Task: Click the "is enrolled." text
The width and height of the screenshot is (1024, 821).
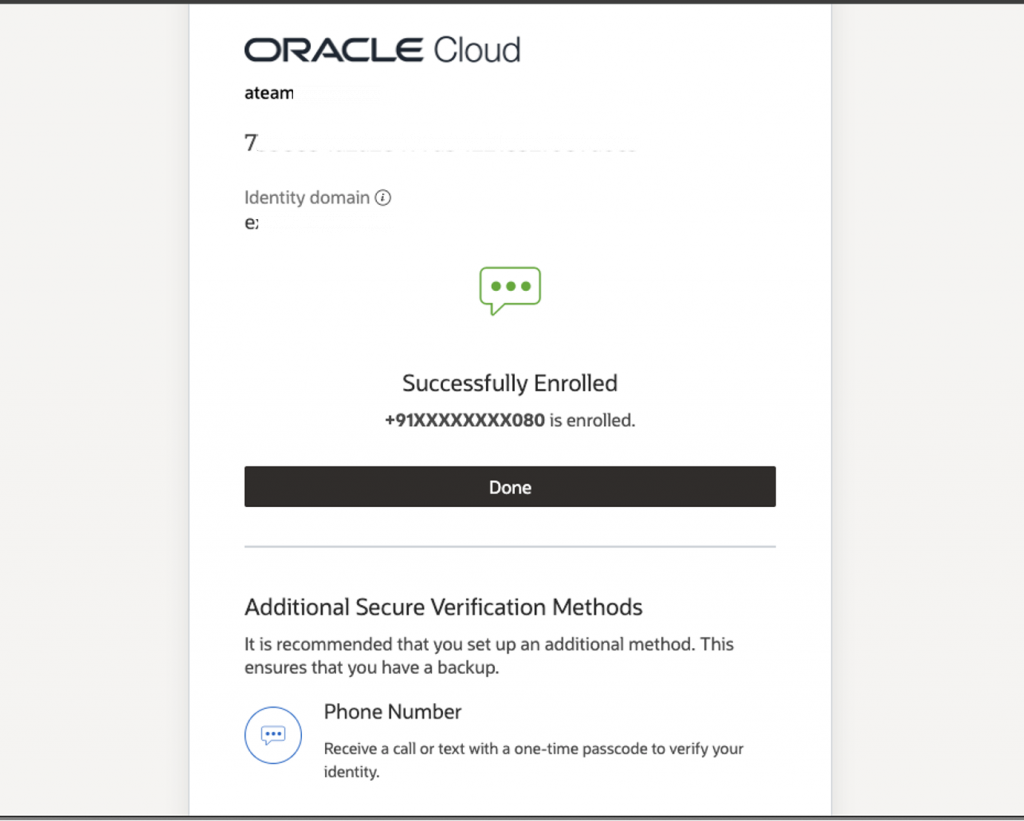Action: [592, 421]
